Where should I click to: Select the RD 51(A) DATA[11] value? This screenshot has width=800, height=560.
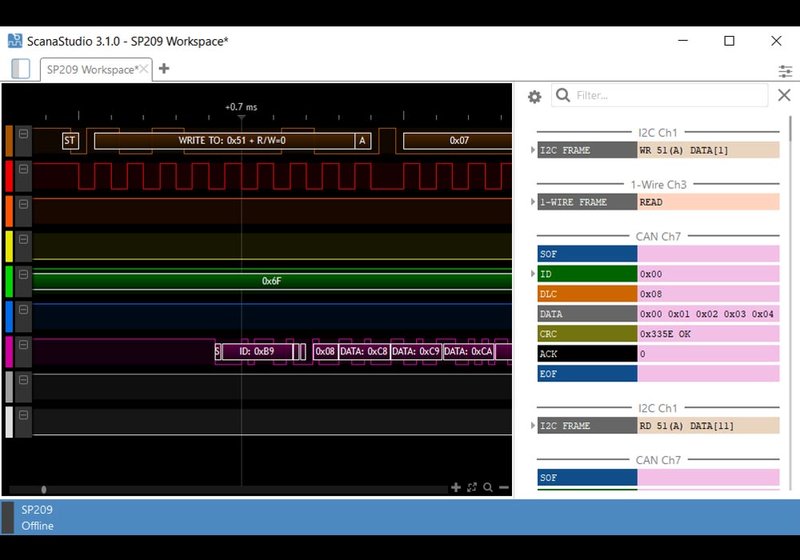click(x=708, y=425)
